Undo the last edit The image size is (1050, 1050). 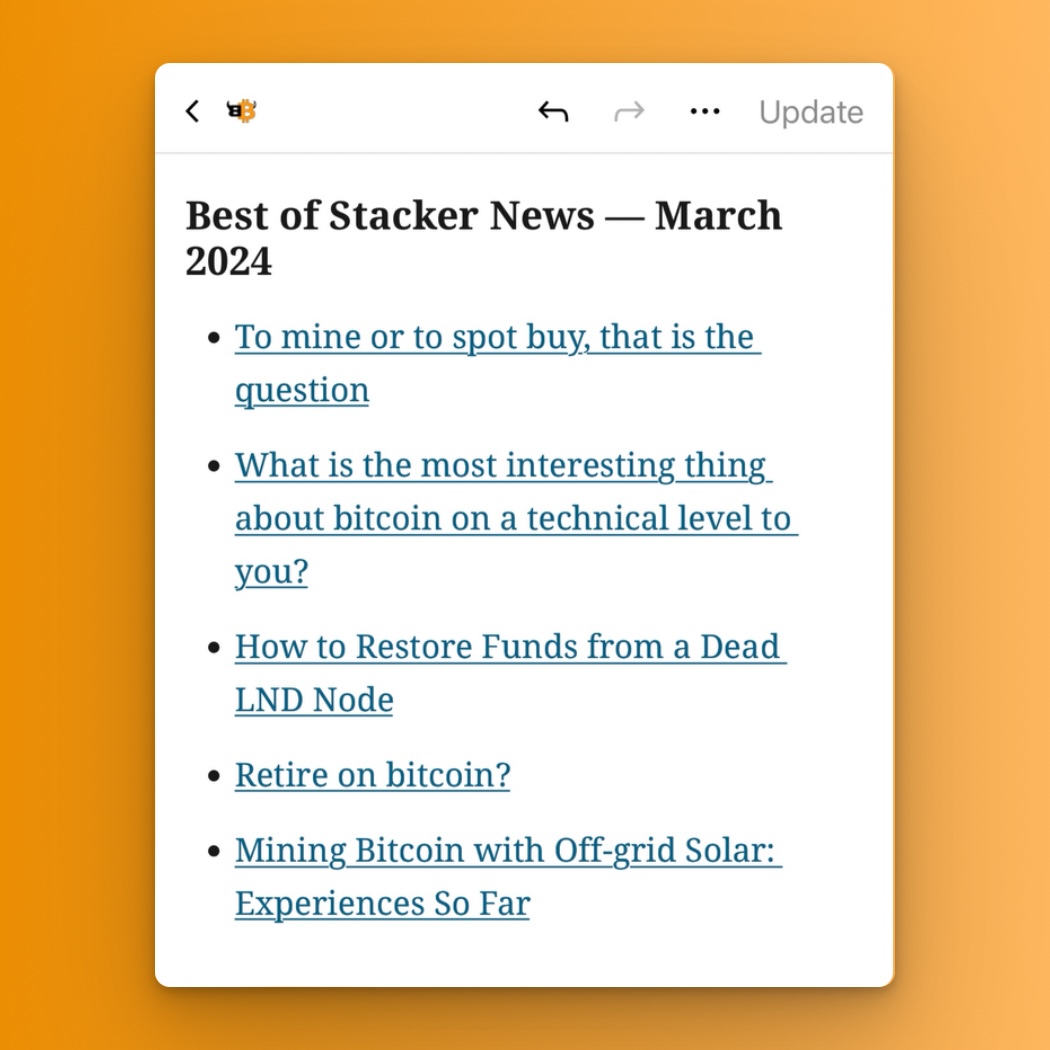point(553,111)
